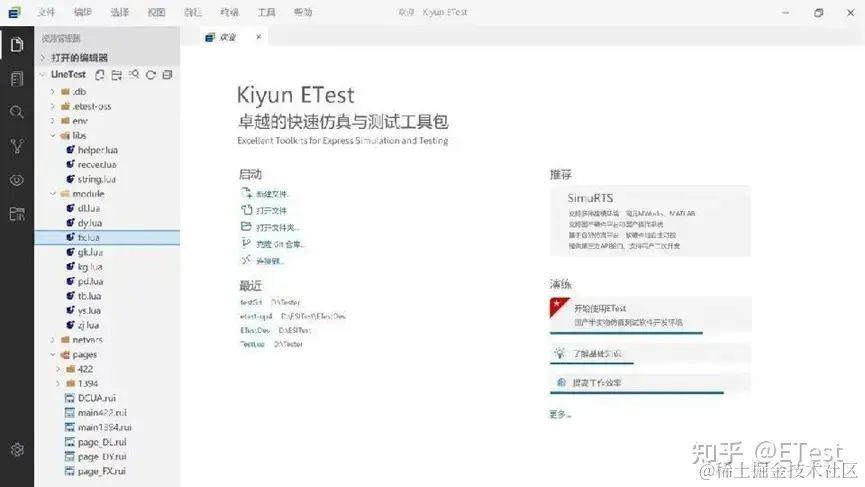The image size is (865, 487).
Task: Open the library panel icon in activity bar
Action: pos(17,214)
